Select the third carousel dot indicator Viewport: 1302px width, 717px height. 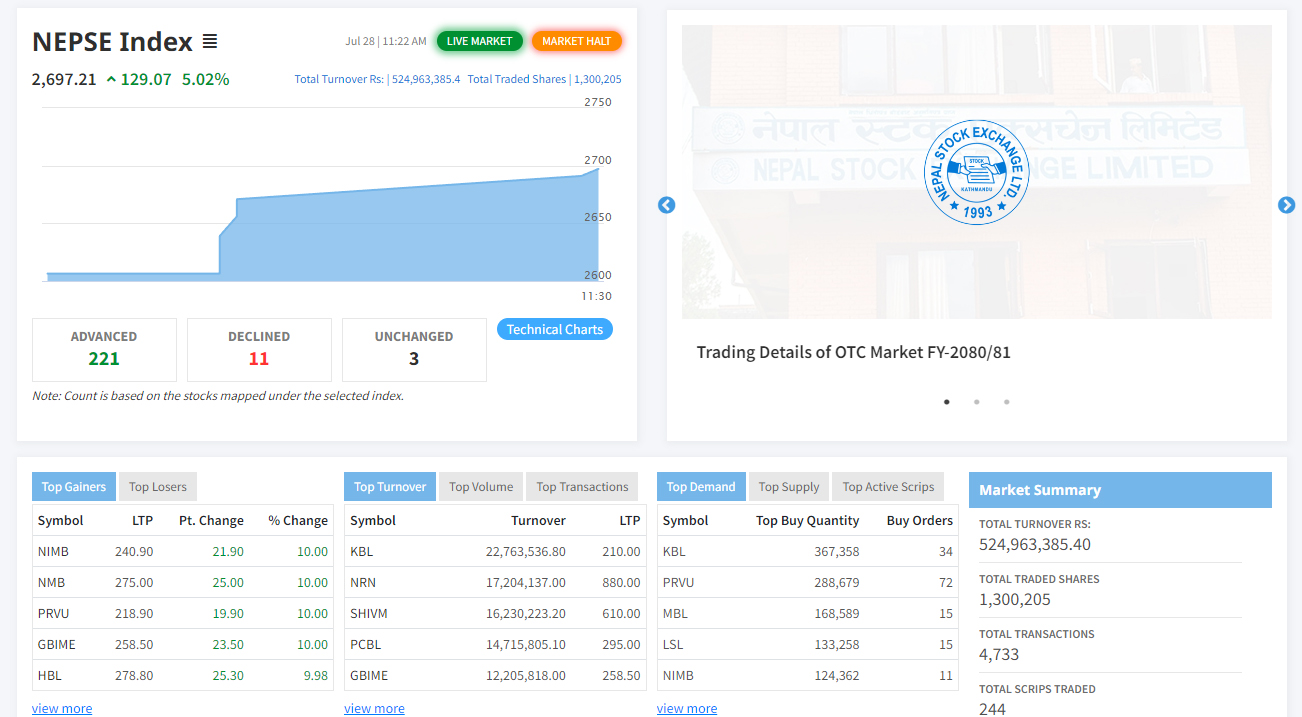[1006, 402]
